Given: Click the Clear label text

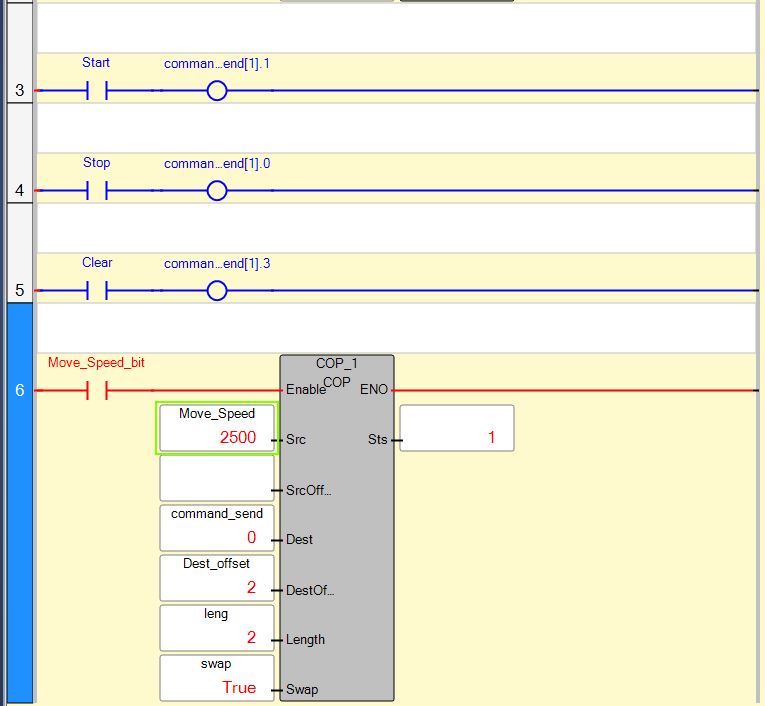Looking at the screenshot, I should (x=97, y=262).
